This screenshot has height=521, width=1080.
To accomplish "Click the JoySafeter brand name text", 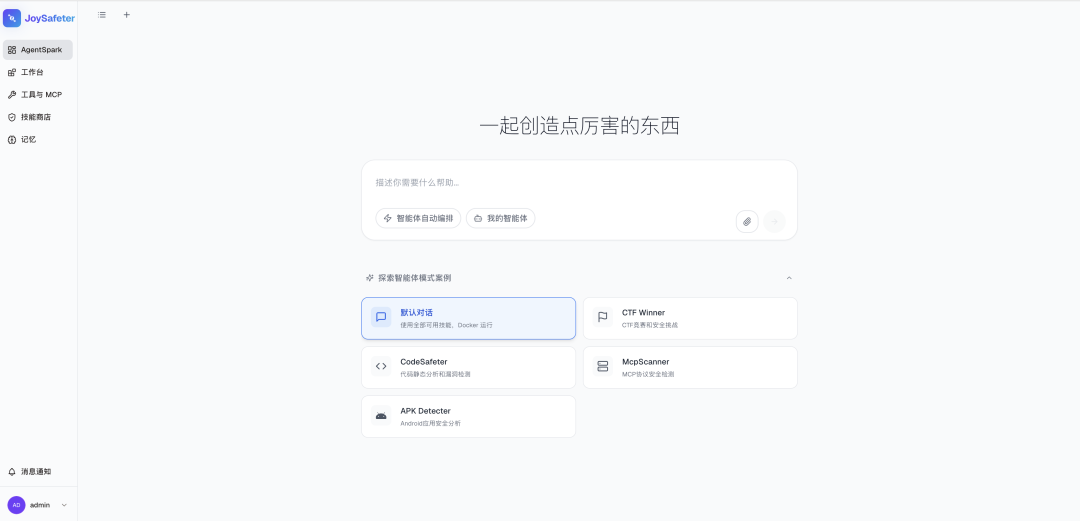I will [50, 19].
